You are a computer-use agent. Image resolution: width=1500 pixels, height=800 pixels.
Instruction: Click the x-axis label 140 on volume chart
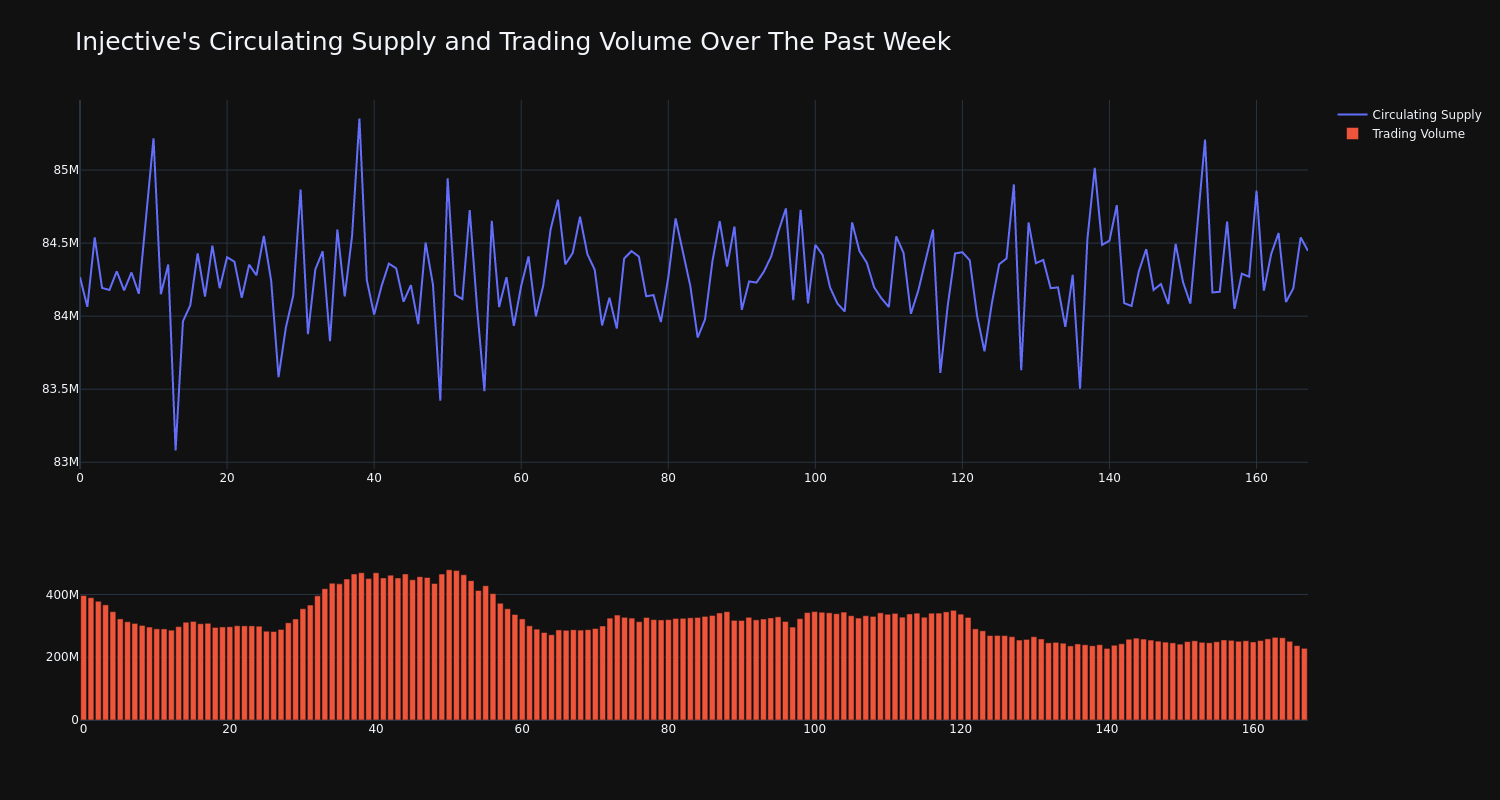pyautogui.click(x=1107, y=729)
